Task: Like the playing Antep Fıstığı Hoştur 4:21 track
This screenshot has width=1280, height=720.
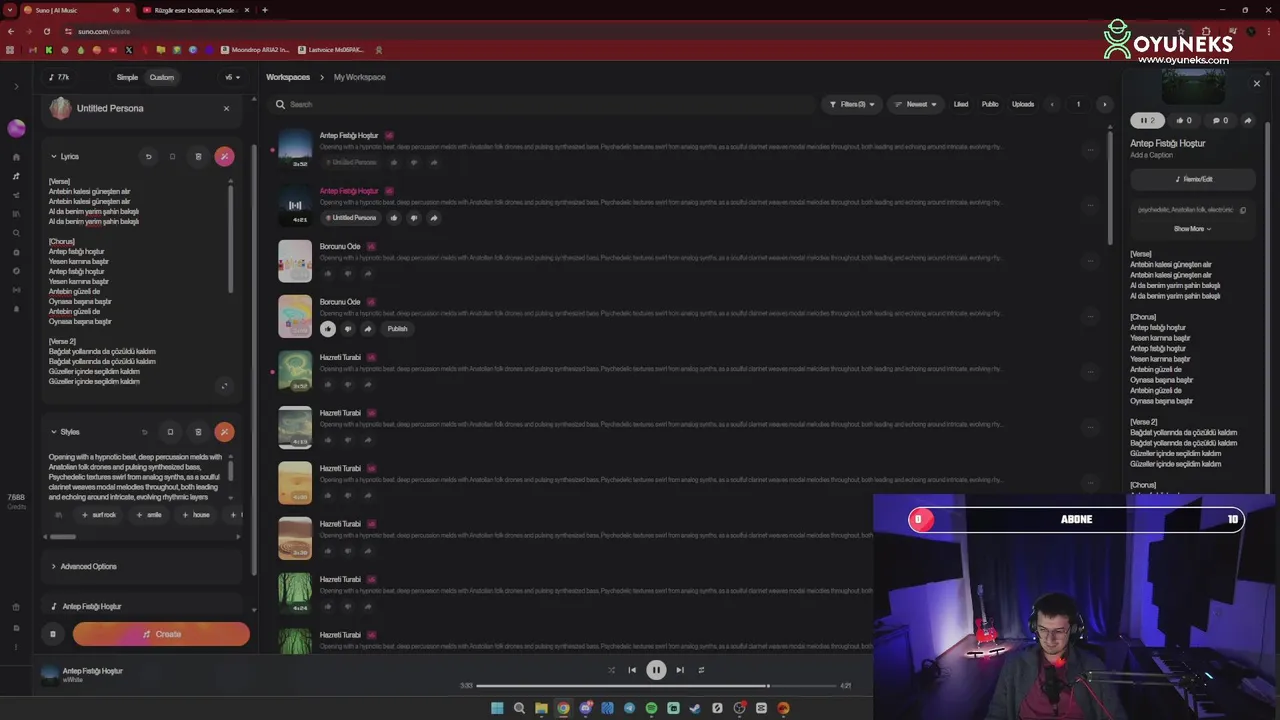Action: click(x=394, y=218)
